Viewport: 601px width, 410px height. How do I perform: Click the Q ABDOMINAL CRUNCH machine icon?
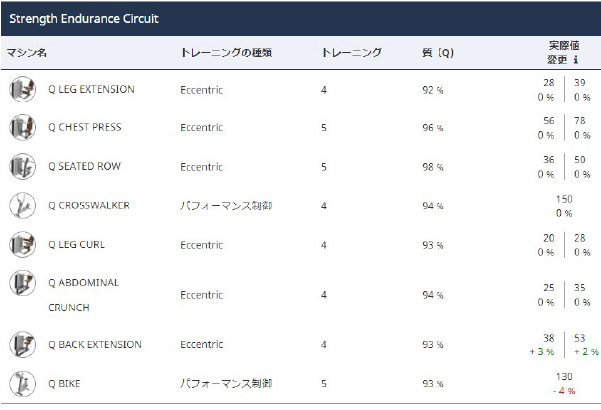point(21,283)
